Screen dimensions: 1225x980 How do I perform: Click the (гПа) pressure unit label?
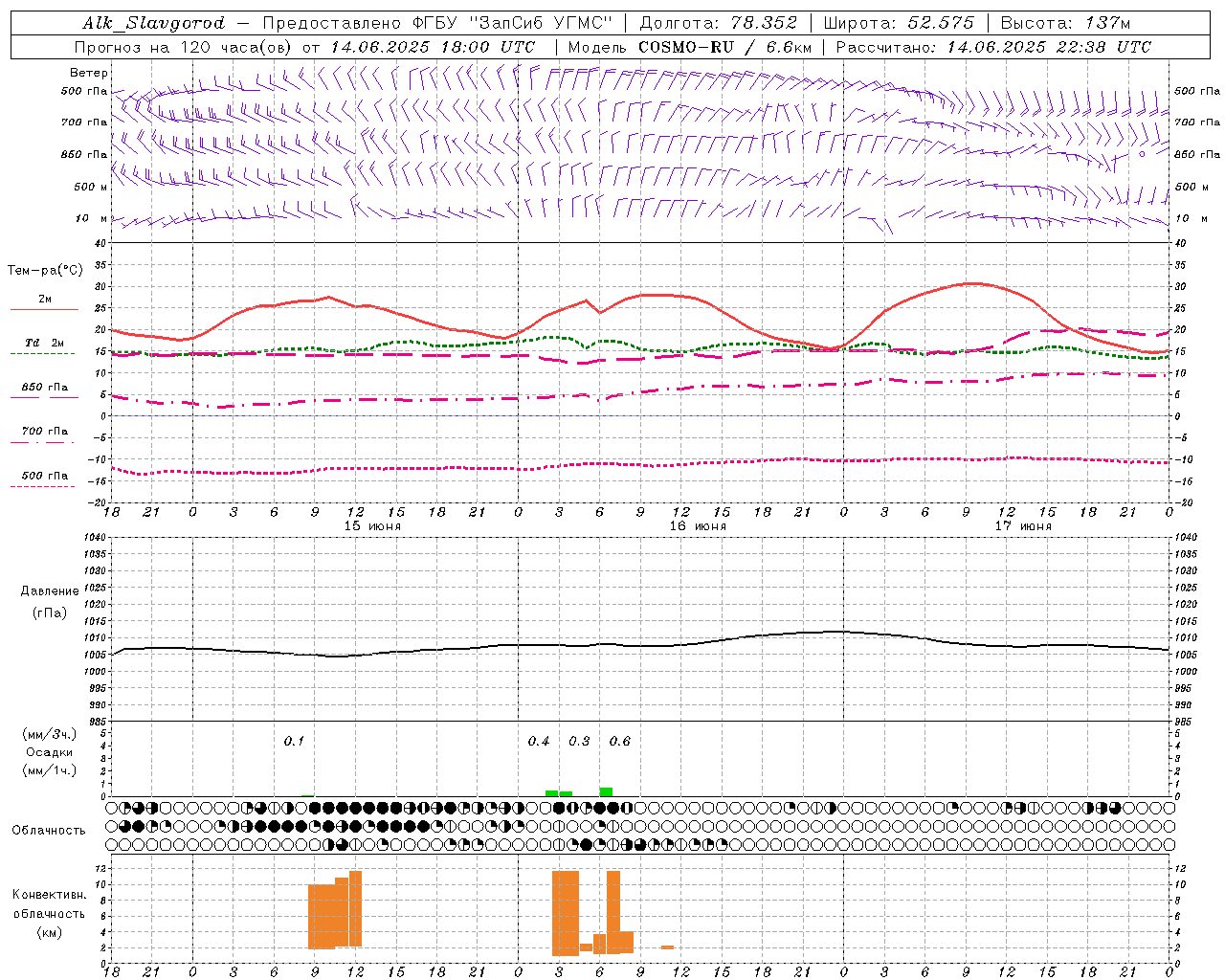[50, 613]
